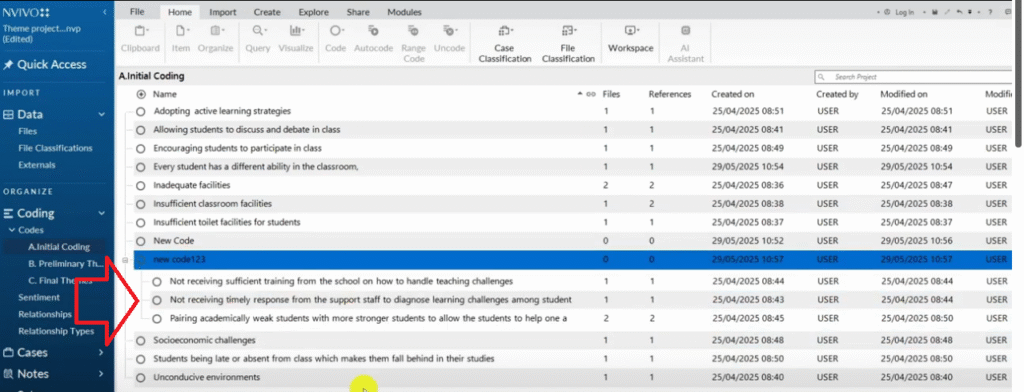The width and height of the screenshot is (1024, 392).
Task: Click the Save icon in title bar
Action: click(x=935, y=12)
